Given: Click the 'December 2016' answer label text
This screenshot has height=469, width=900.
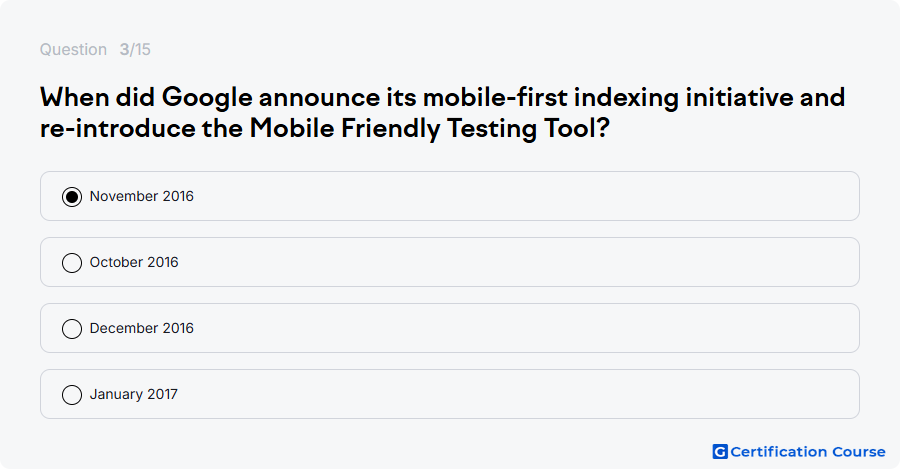Looking at the screenshot, I should click(142, 328).
